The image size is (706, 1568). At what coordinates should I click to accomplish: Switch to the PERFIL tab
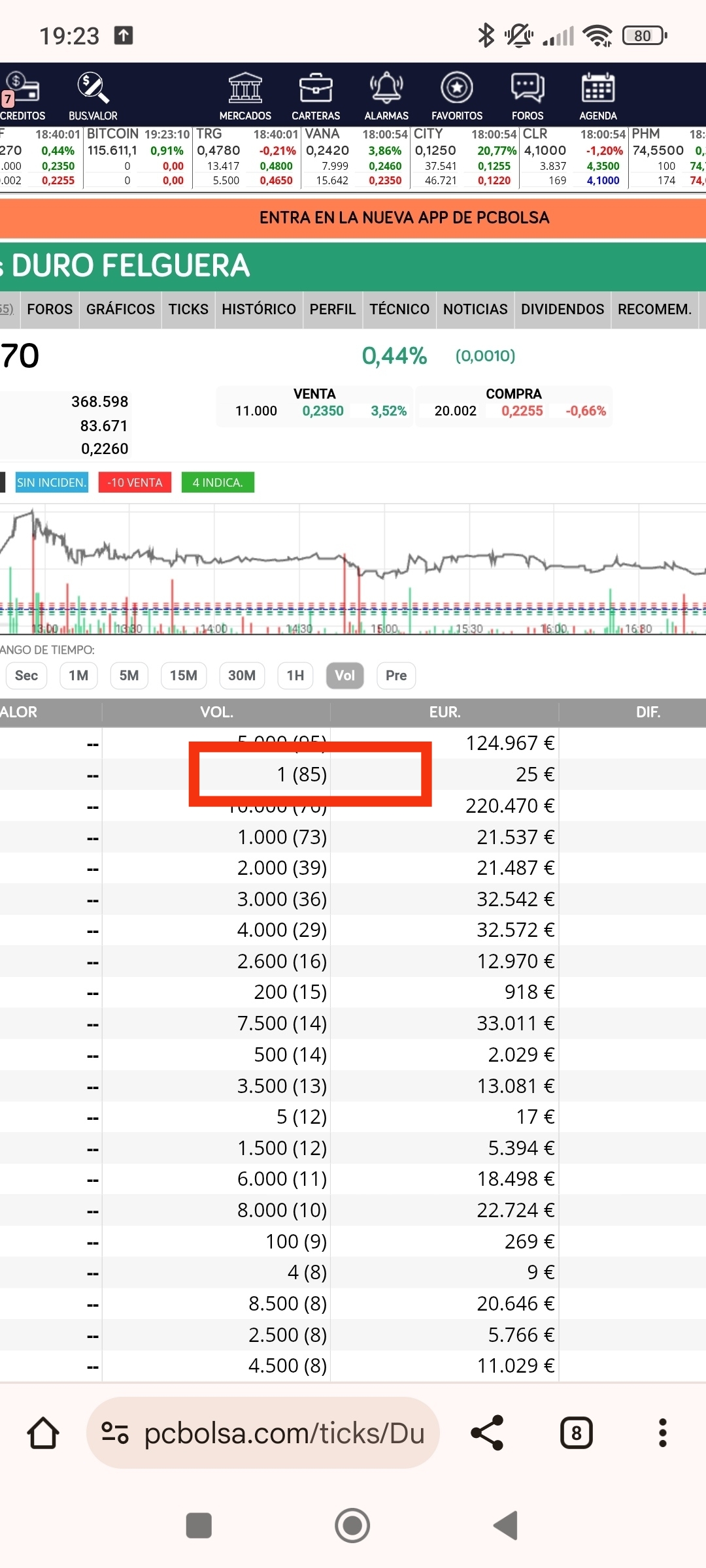[x=333, y=310]
